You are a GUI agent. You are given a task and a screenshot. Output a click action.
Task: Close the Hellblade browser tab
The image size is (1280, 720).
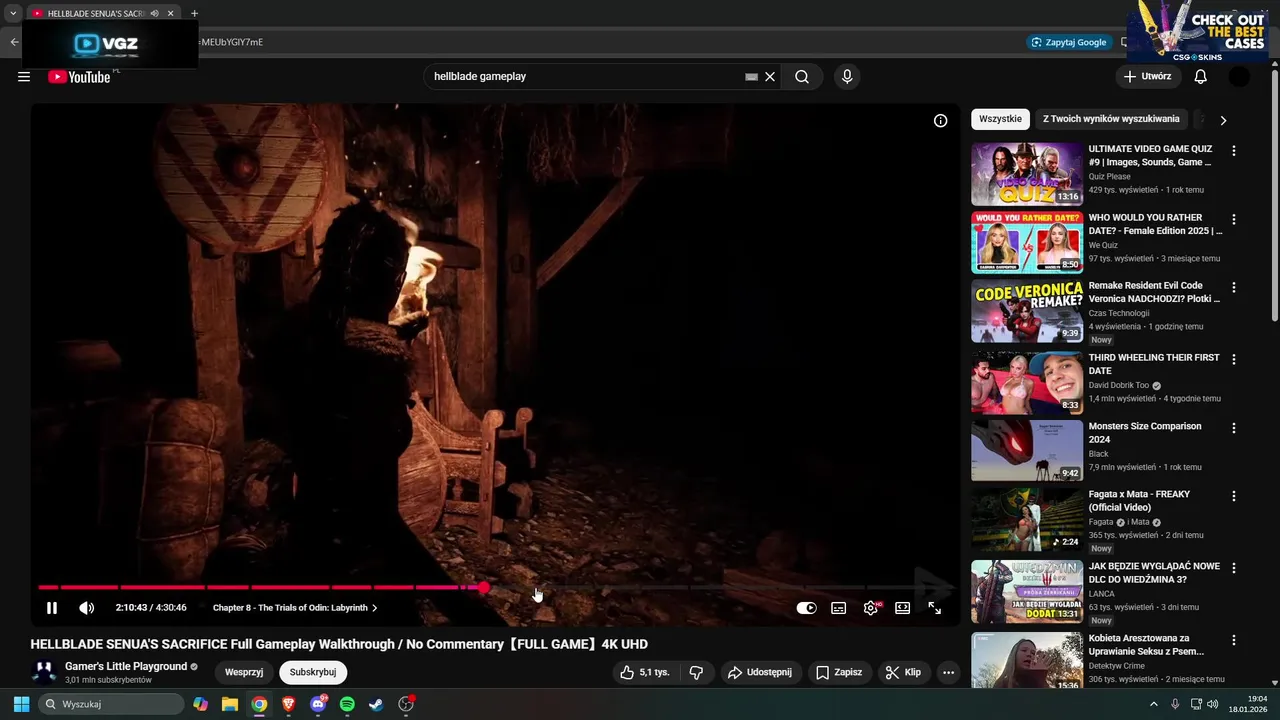click(x=171, y=13)
